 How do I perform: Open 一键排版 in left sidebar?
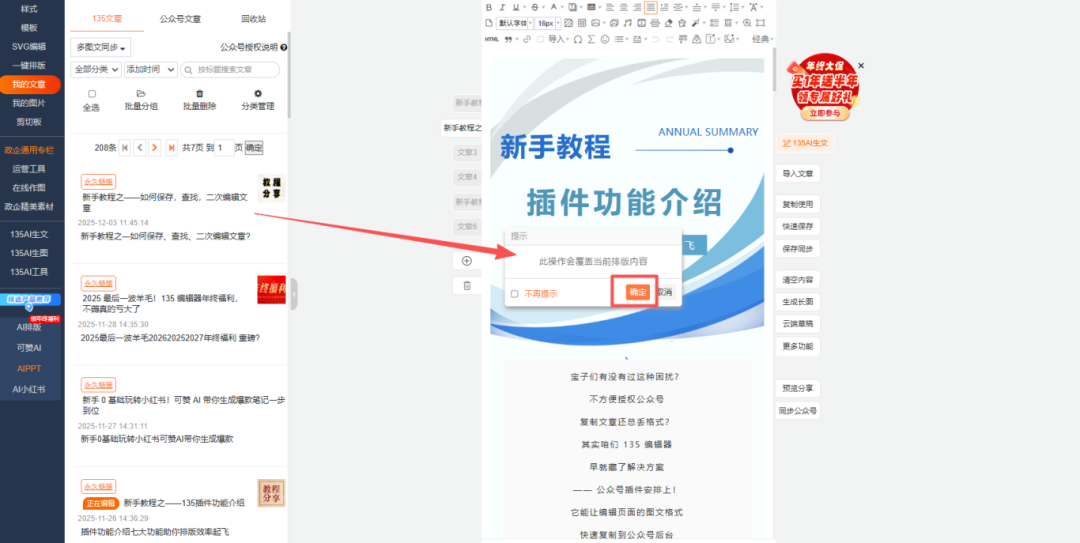pyautogui.click(x=29, y=65)
